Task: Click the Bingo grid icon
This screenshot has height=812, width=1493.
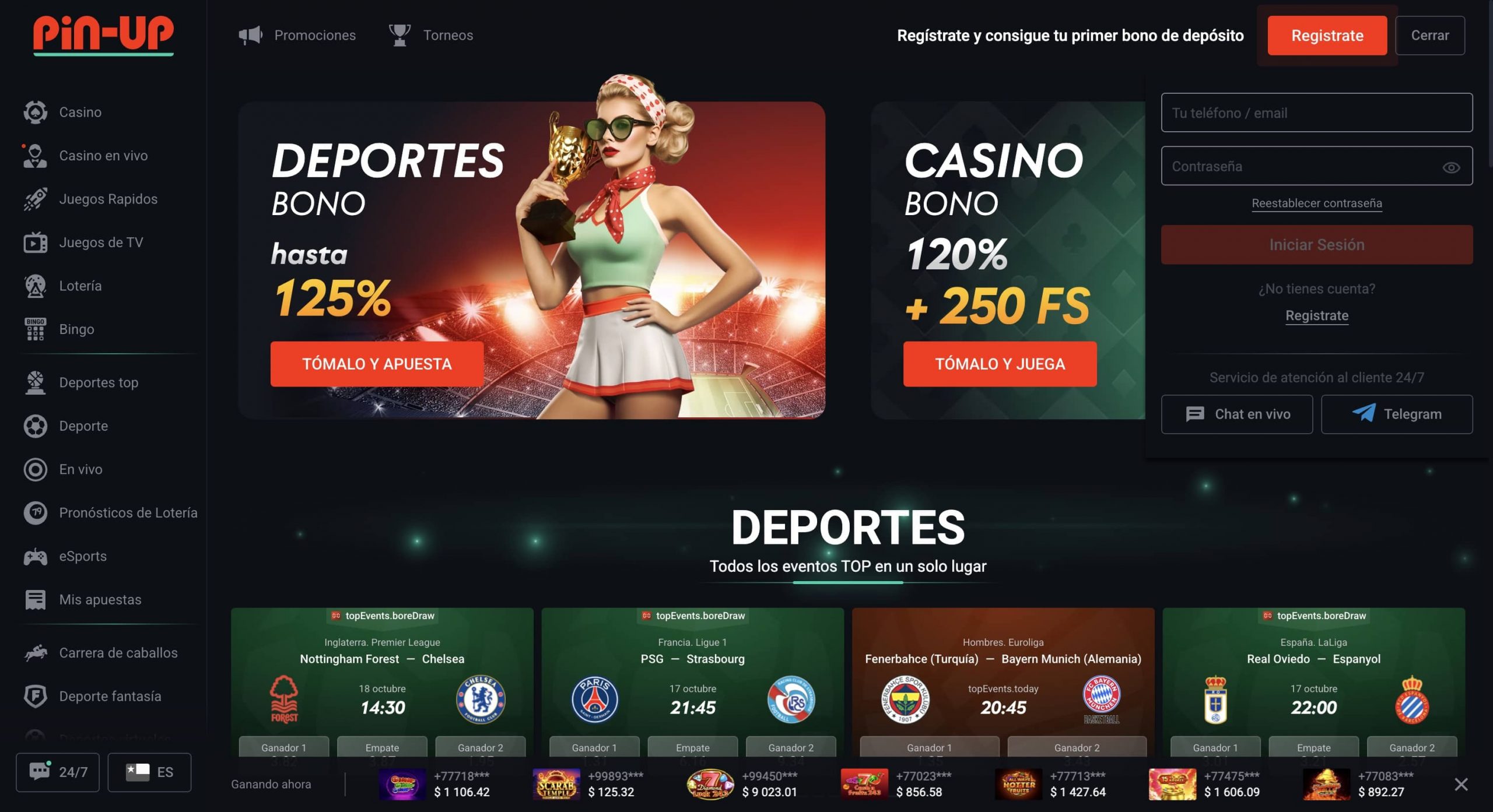Action: [35, 329]
